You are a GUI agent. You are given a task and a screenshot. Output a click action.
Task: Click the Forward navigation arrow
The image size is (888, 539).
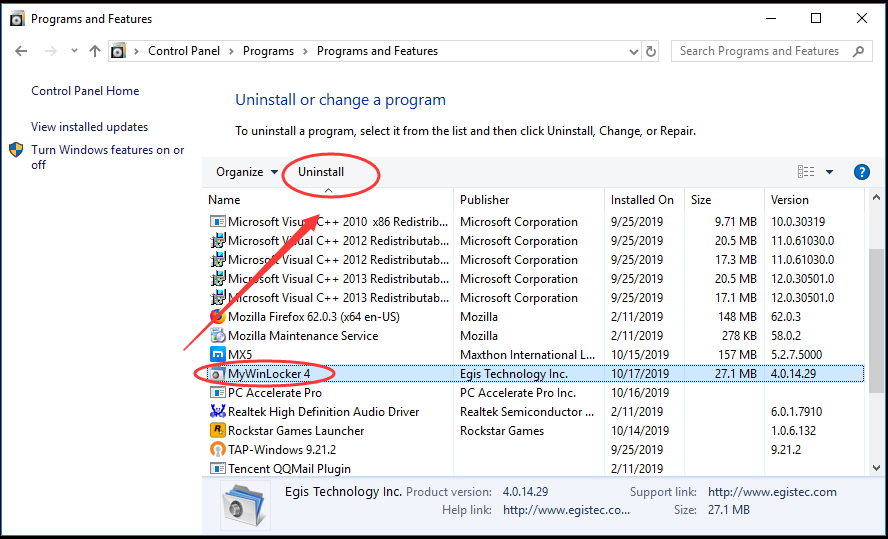click(51, 51)
